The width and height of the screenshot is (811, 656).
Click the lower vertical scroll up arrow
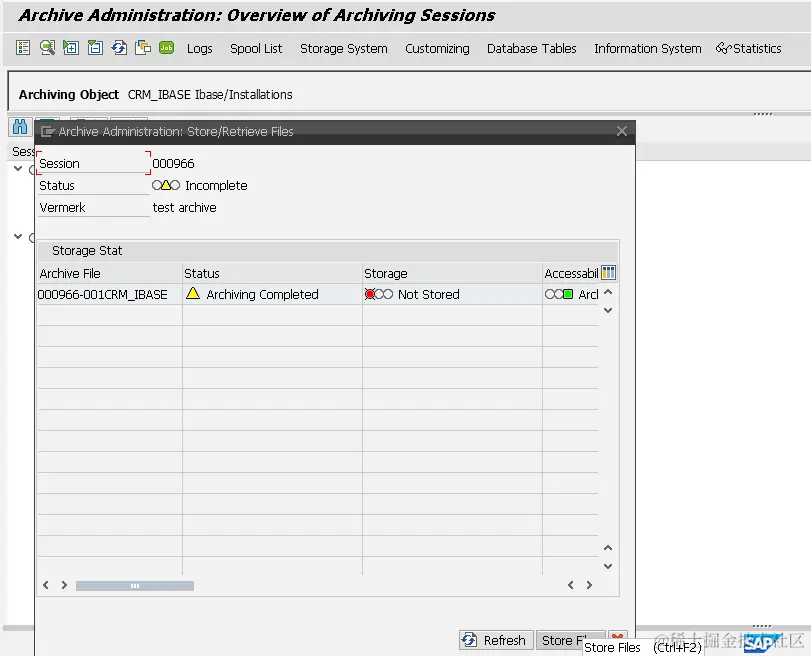point(608,548)
